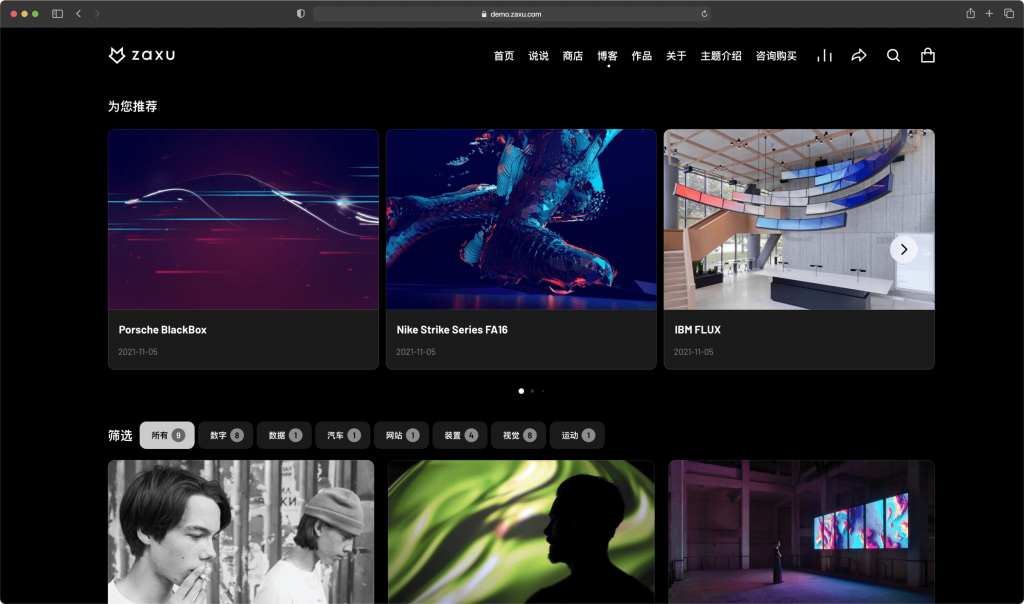Show Safari tab overview

(x=1008, y=14)
